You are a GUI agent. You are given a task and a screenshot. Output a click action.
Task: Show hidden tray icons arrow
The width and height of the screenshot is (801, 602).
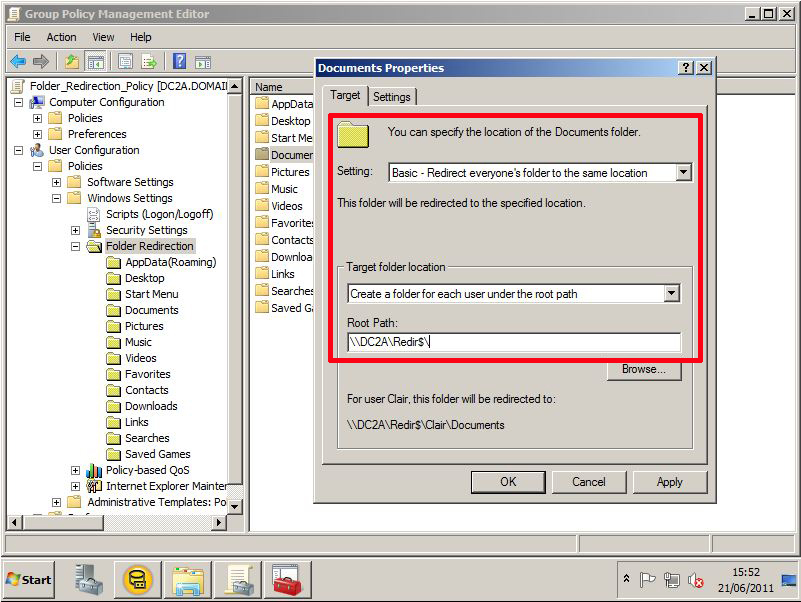[x=626, y=579]
